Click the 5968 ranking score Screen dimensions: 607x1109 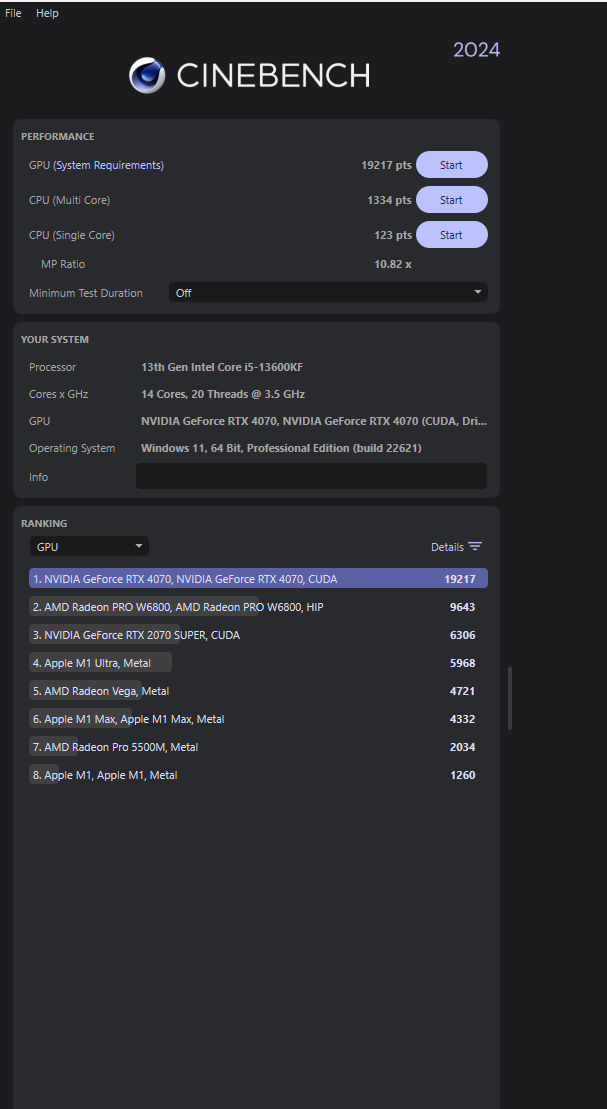pos(463,663)
